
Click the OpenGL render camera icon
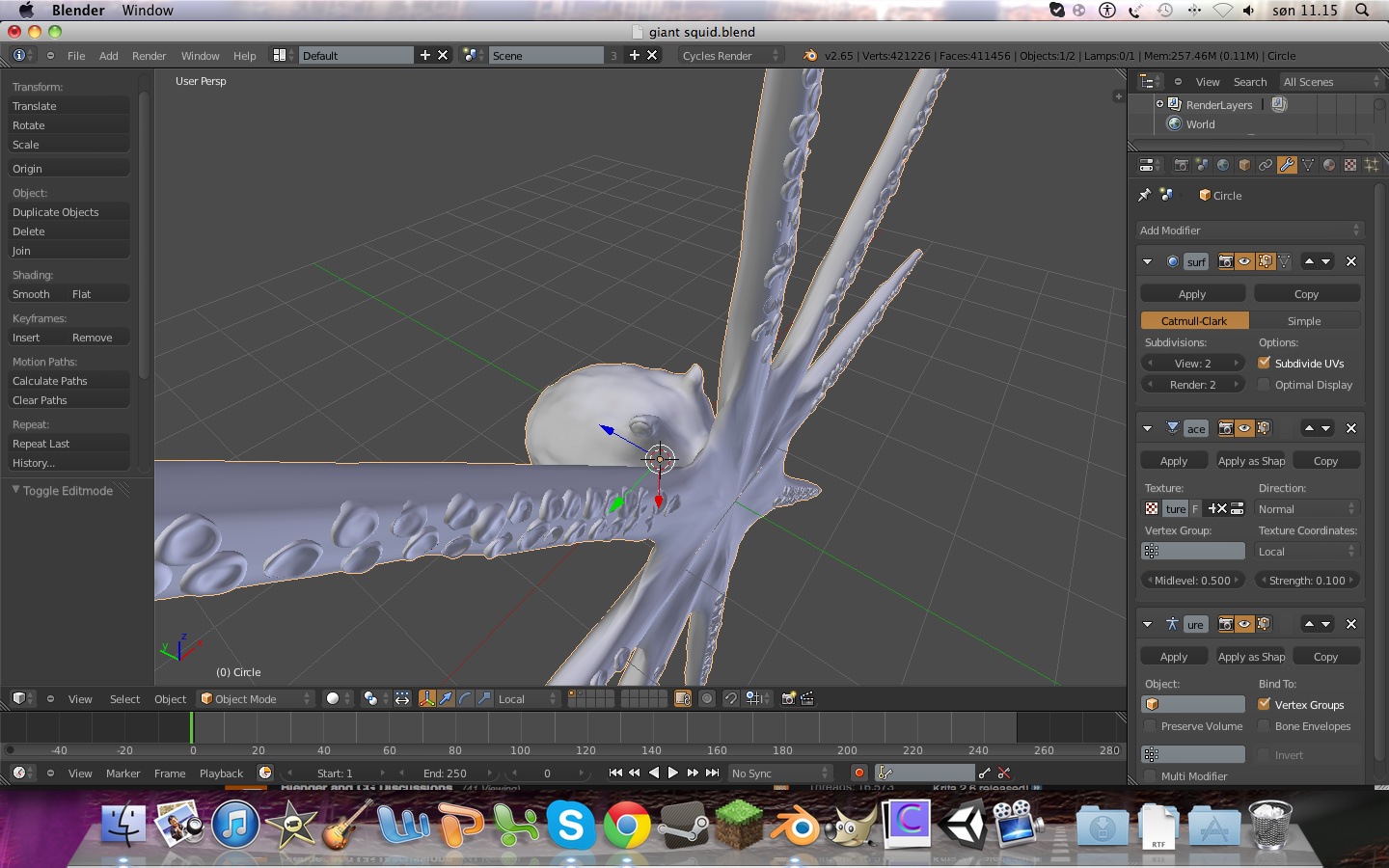click(788, 698)
